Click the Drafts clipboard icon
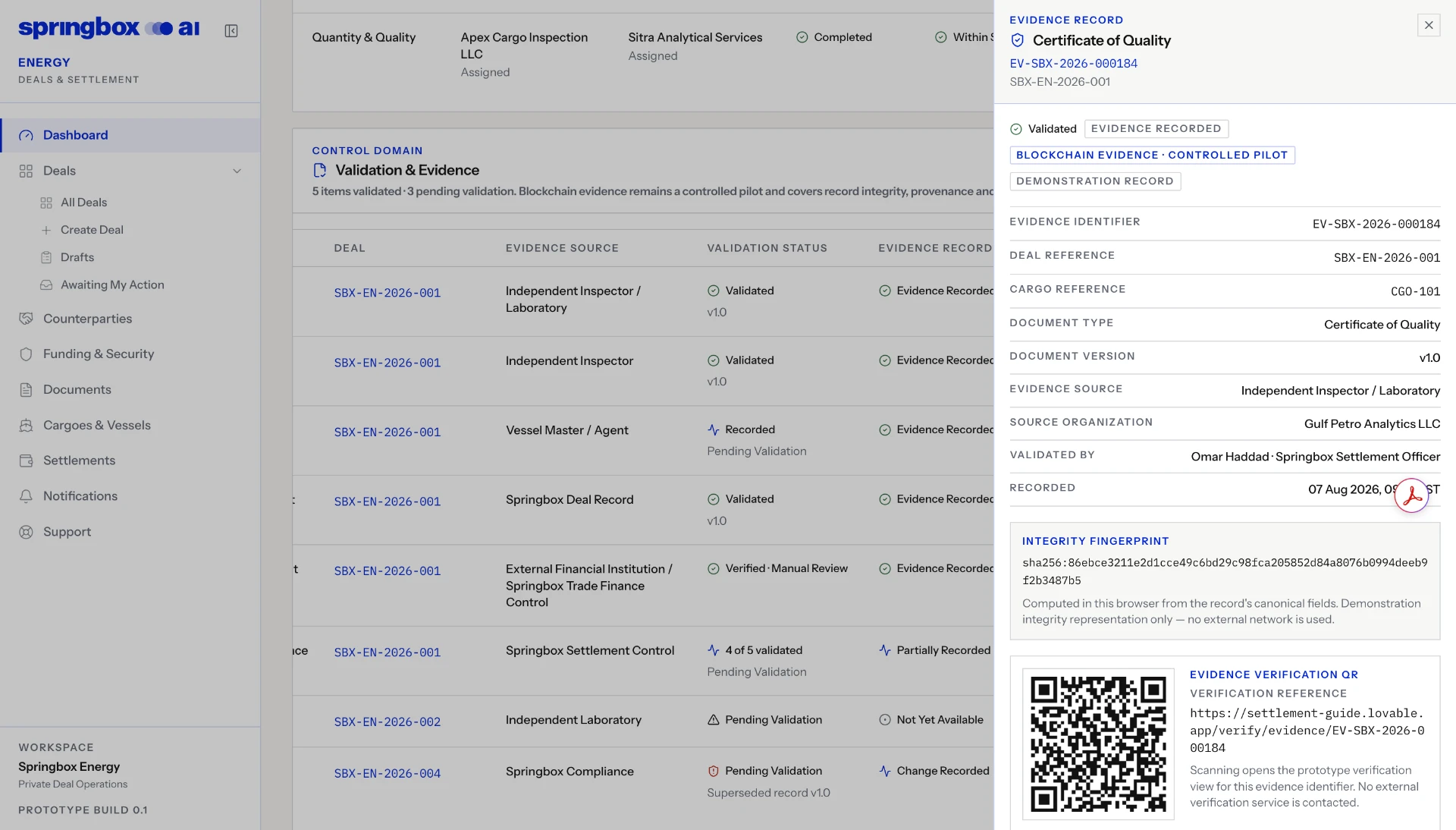 (x=46, y=257)
